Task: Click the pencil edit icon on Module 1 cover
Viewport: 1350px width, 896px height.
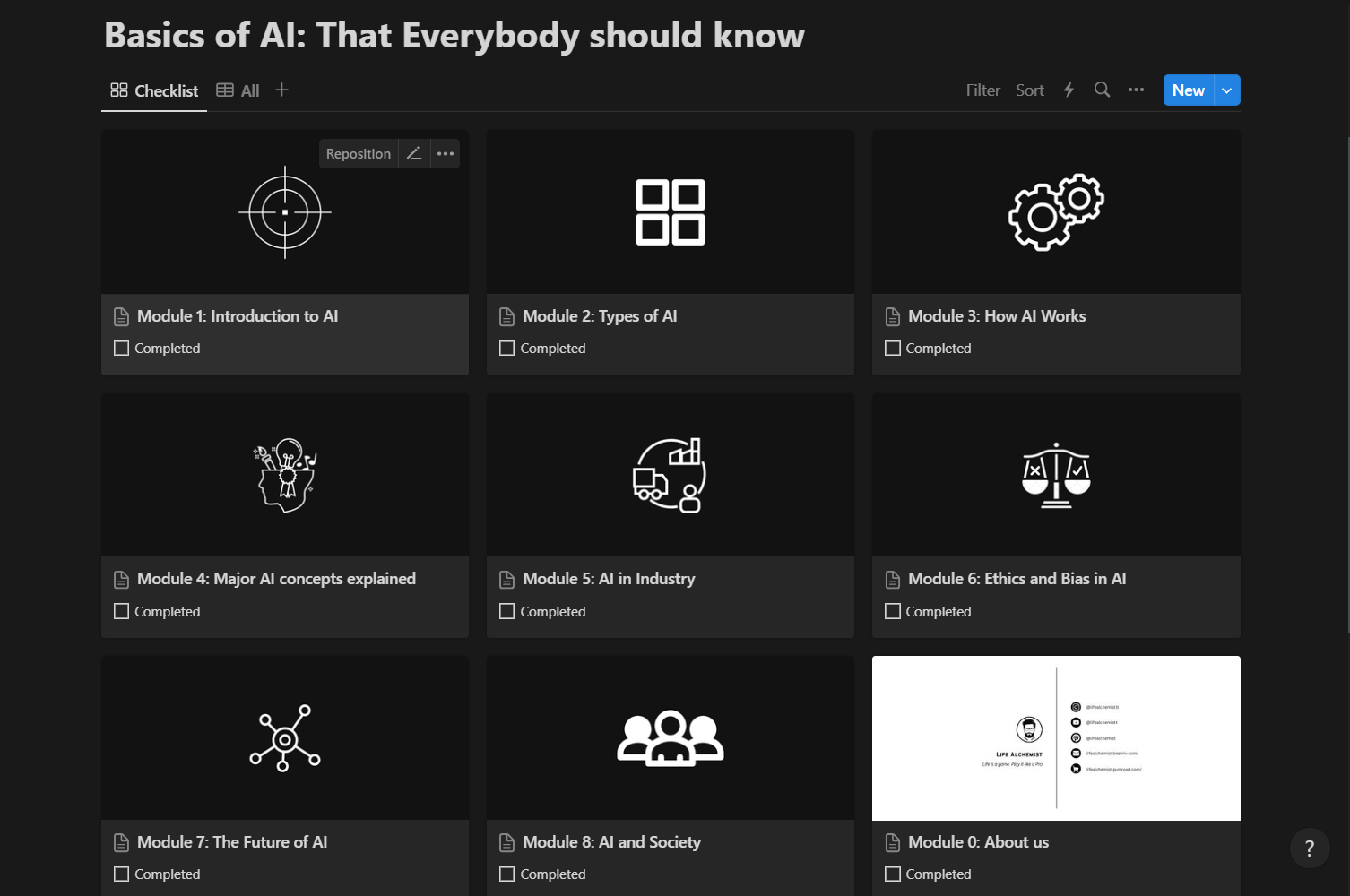Action: coord(414,153)
